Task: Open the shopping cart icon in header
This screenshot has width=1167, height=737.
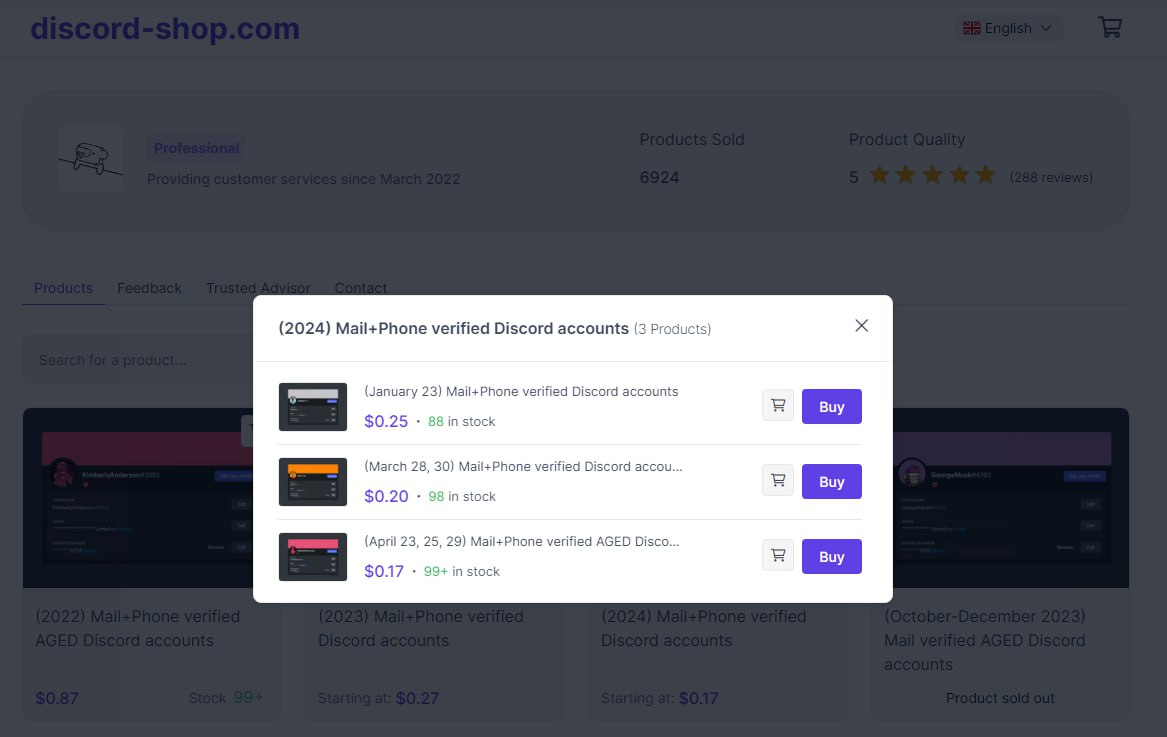Action: [1110, 28]
